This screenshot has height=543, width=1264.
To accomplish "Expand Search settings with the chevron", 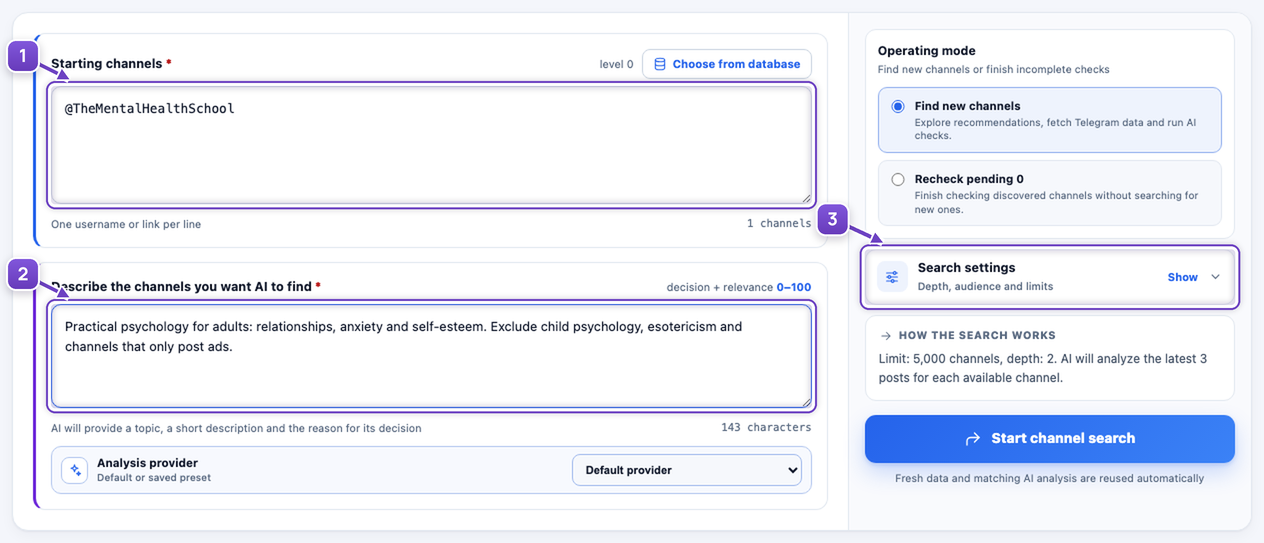I will (1215, 277).
